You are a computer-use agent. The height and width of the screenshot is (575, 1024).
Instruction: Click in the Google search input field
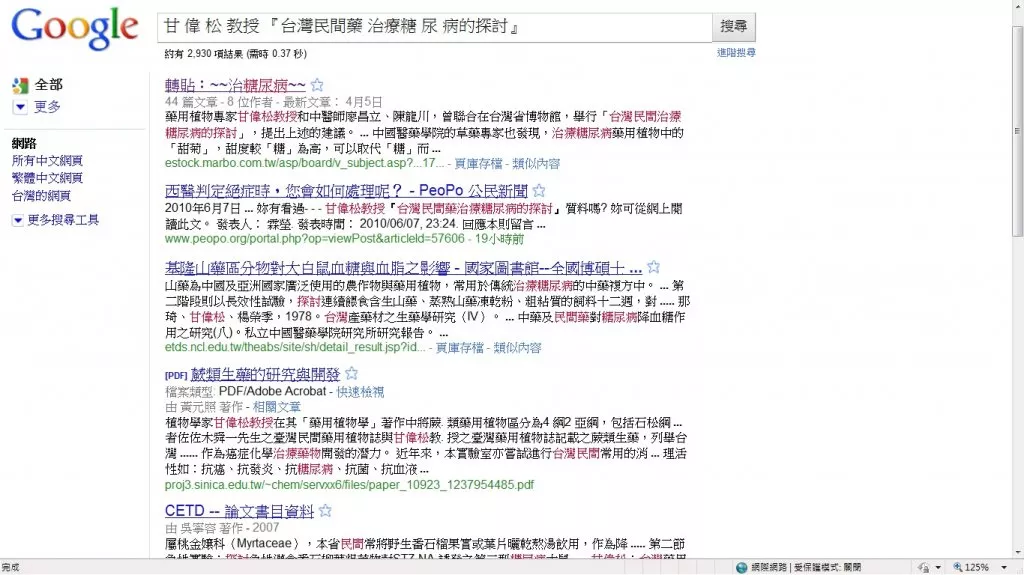[x=434, y=27]
